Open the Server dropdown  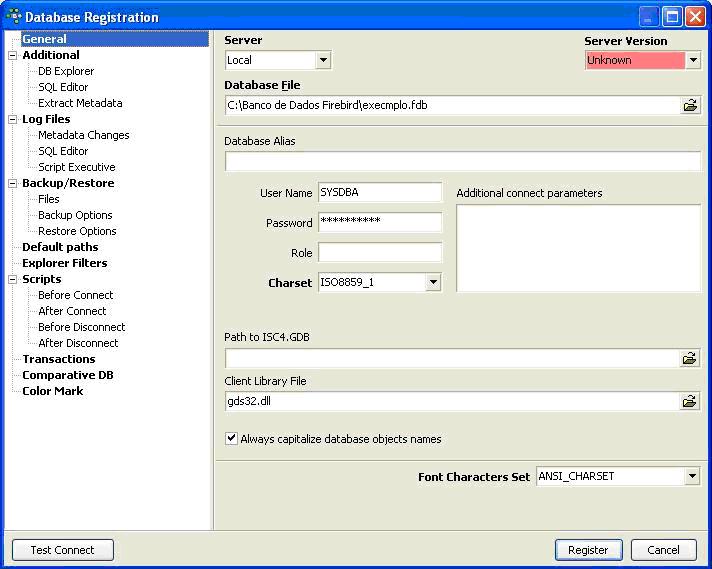point(322,61)
